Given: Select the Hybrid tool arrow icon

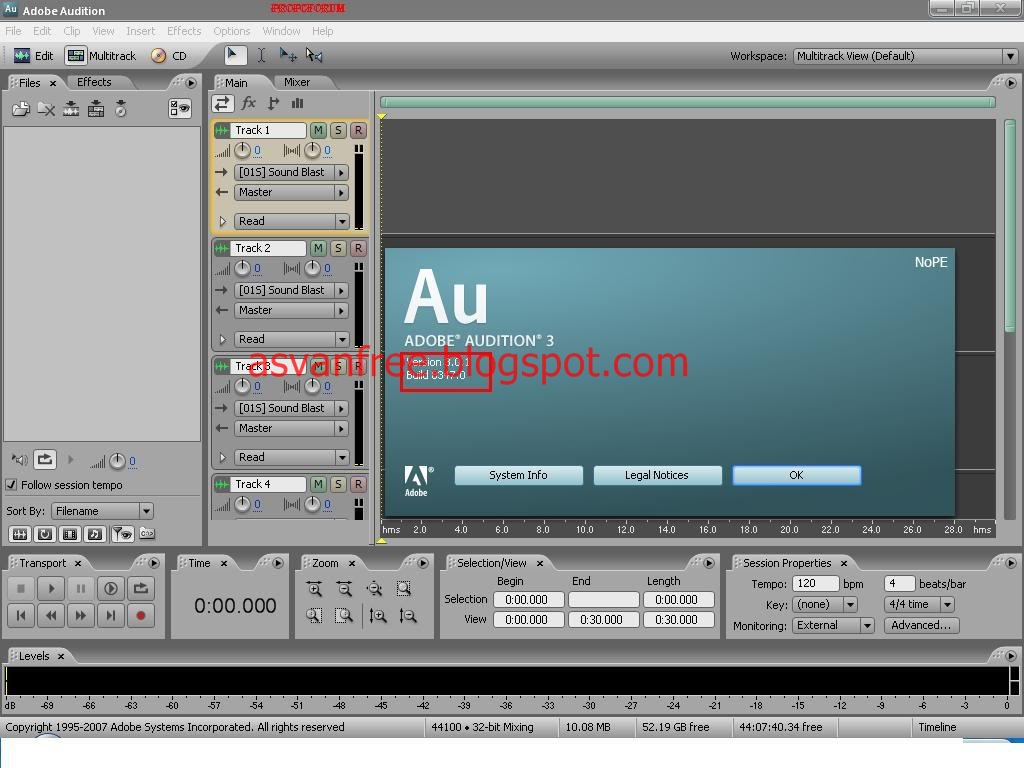Looking at the screenshot, I should (234, 55).
